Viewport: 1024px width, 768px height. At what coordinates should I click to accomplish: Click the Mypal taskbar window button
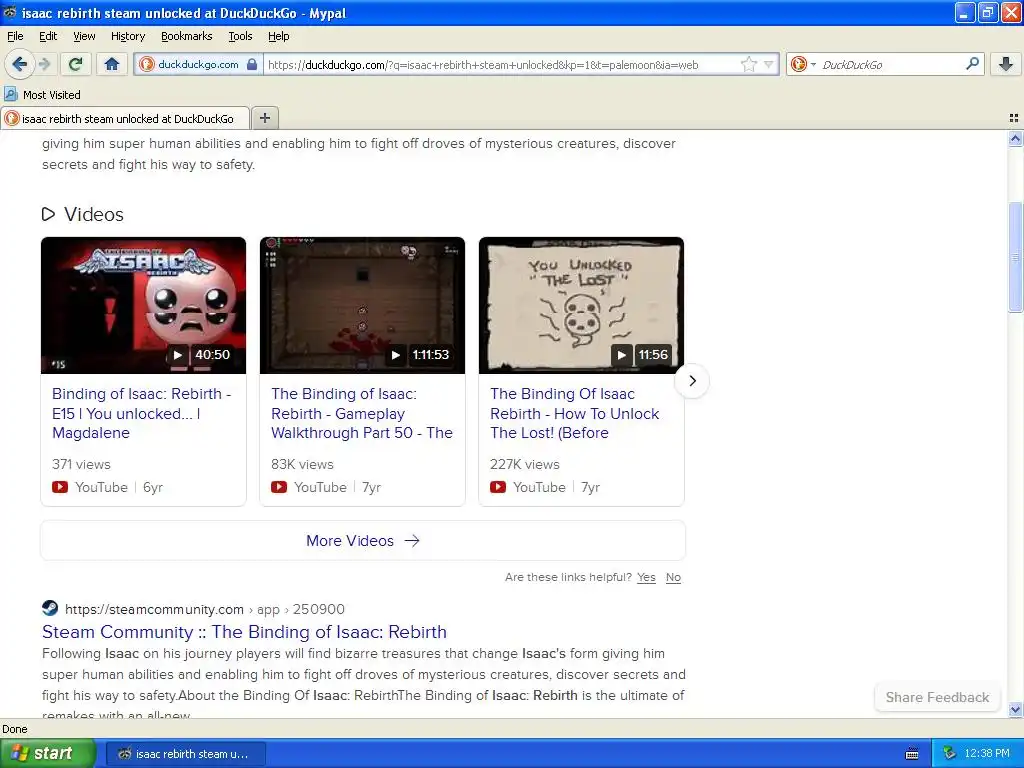click(185, 754)
